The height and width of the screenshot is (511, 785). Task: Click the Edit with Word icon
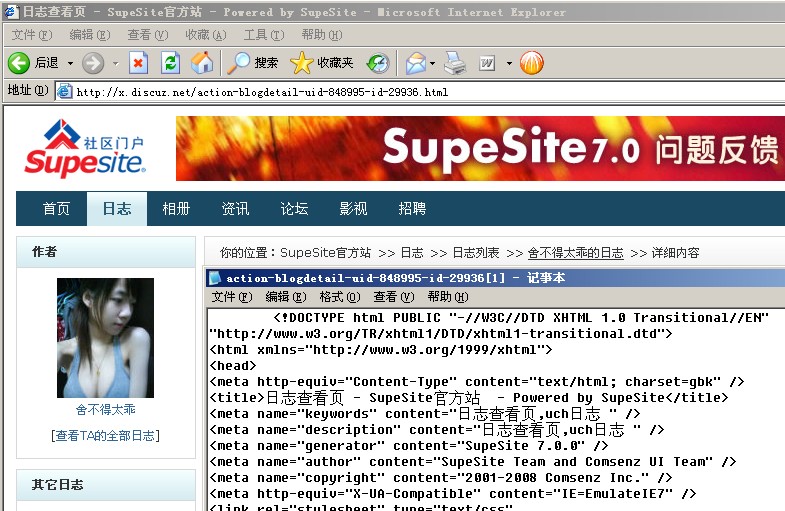pos(487,63)
